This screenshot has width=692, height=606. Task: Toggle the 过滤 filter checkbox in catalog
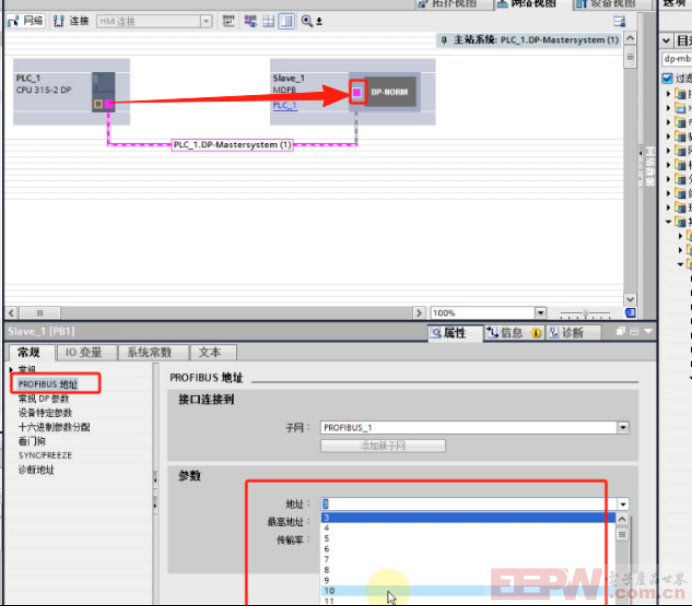coord(667,78)
